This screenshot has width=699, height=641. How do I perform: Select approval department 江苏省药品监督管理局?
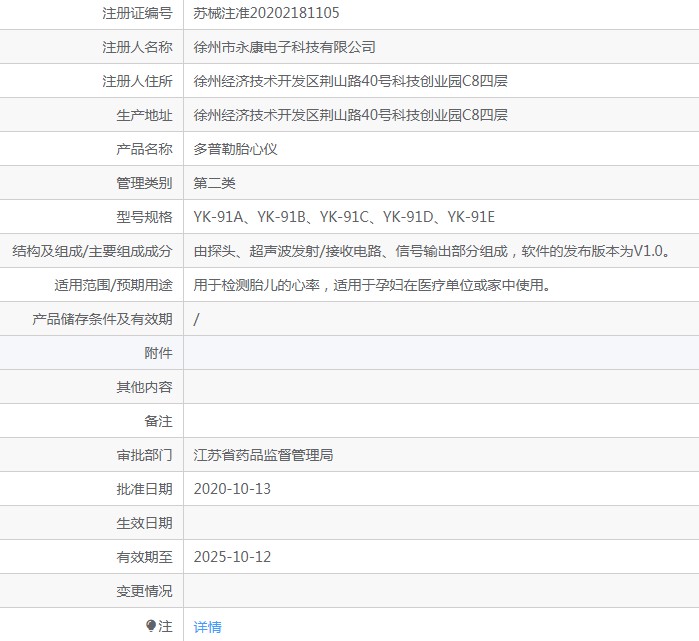click(x=263, y=455)
